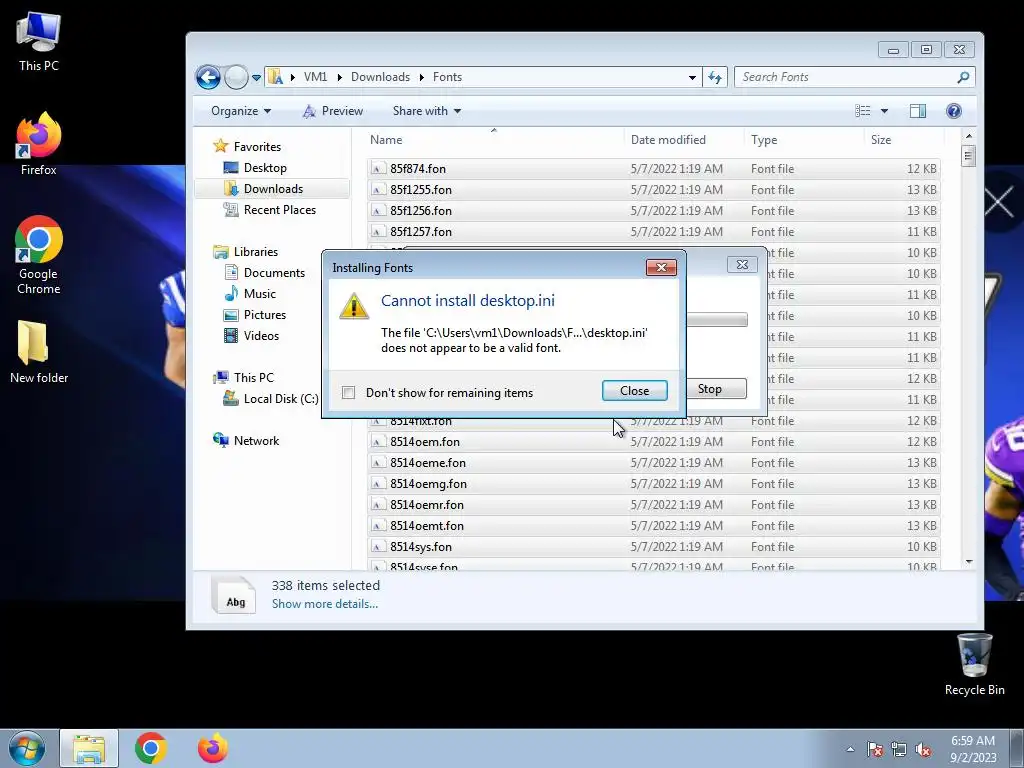Image resolution: width=1024 pixels, height=768 pixels.
Task: Click File Explorer taskbar icon
Action: point(89,748)
